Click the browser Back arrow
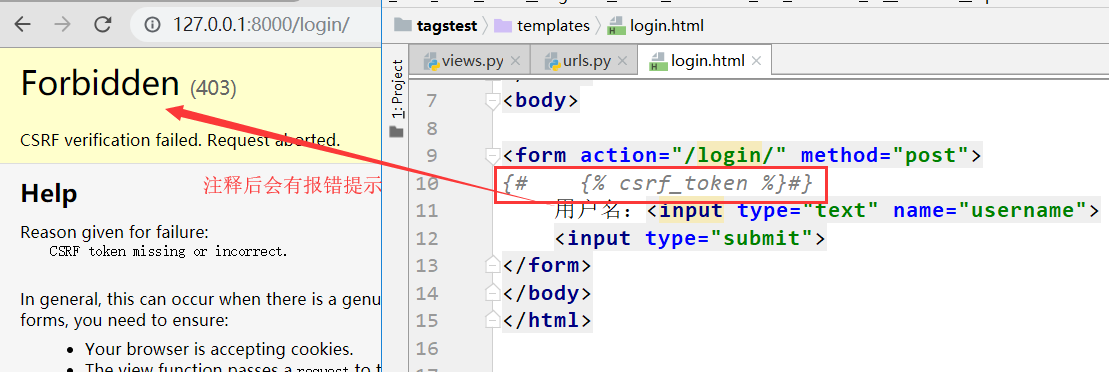Image resolution: width=1109 pixels, height=372 pixels. point(23,25)
